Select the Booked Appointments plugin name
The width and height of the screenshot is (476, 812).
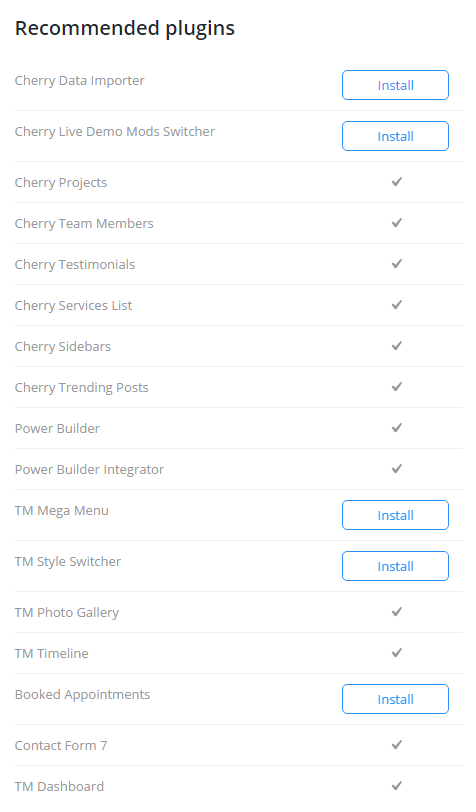click(x=82, y=695)
